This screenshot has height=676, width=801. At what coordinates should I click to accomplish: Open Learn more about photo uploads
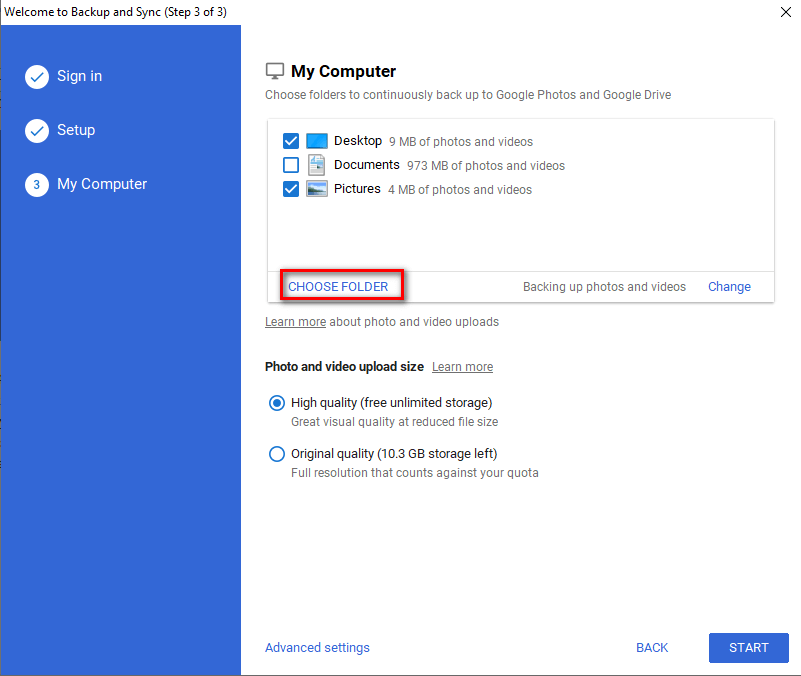point(295,321)
